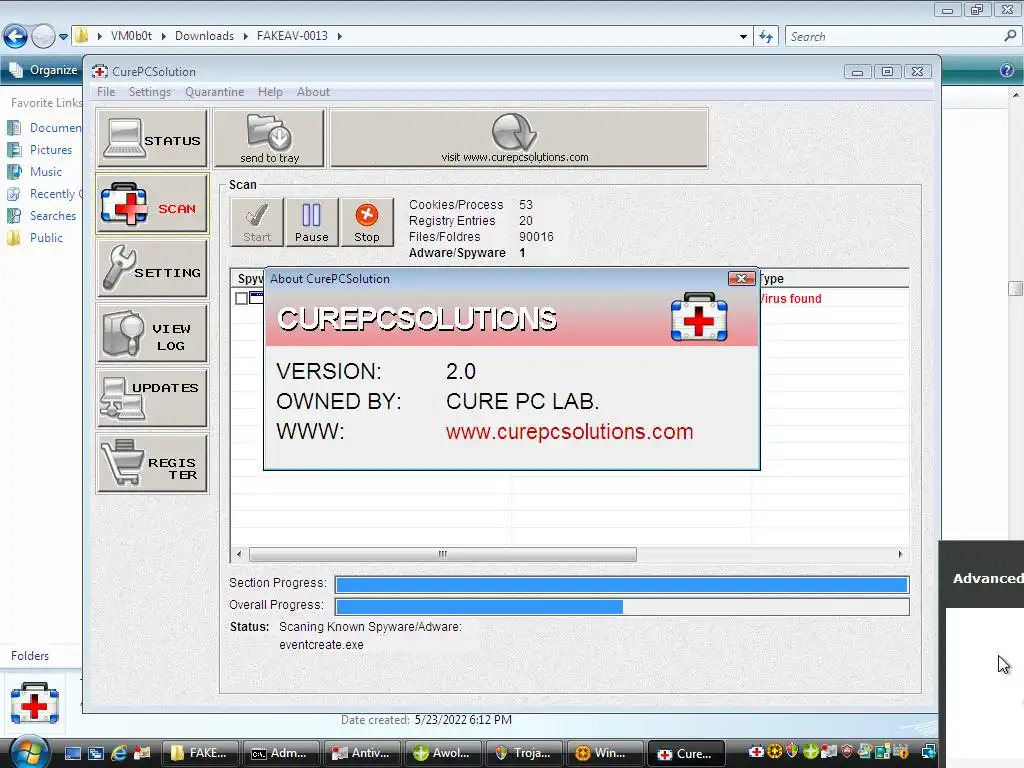
Task: Open the About menu
Action: [x=313, y=92]
